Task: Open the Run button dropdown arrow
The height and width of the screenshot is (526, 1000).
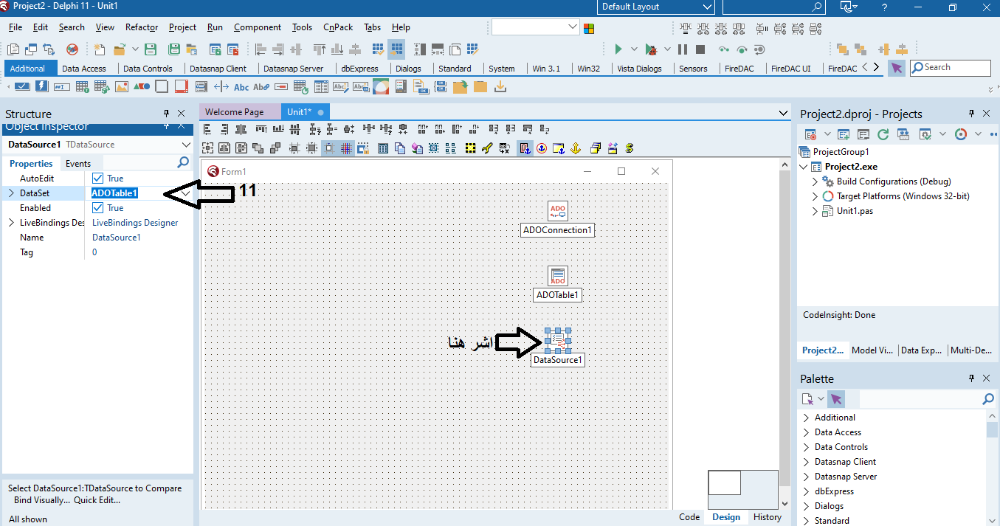Action: 634,49
